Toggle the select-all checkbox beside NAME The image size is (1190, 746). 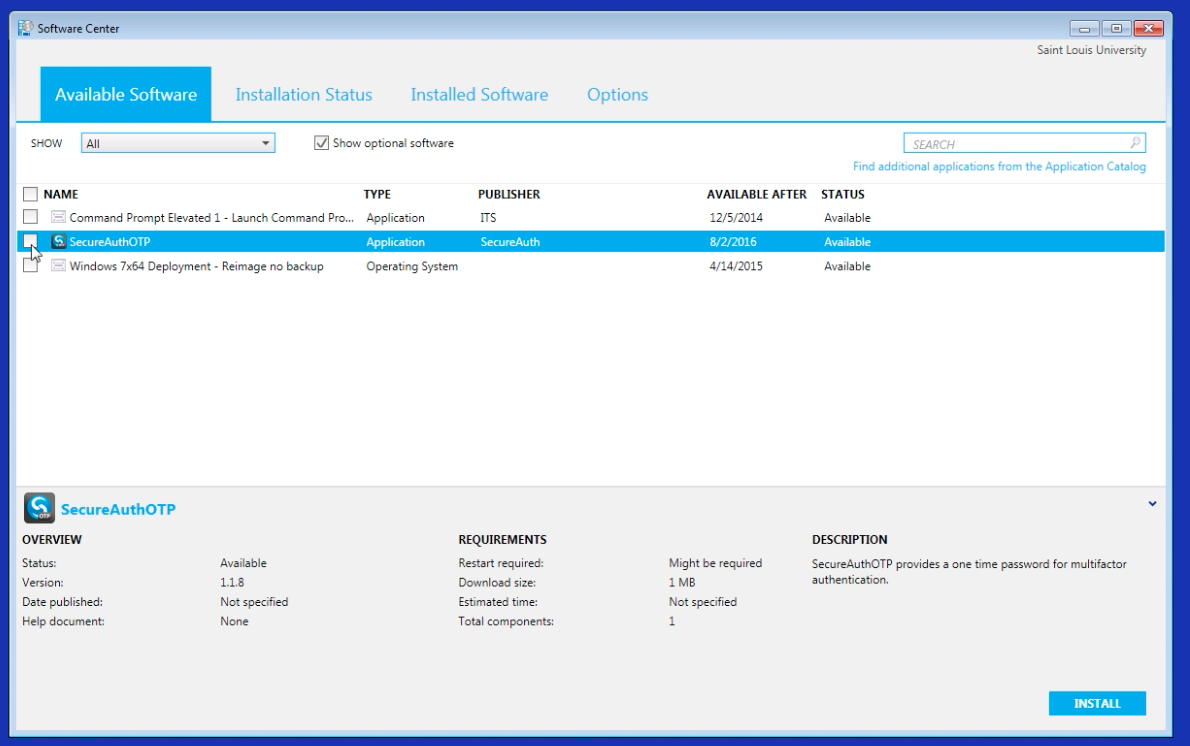[x=30, y=194]
